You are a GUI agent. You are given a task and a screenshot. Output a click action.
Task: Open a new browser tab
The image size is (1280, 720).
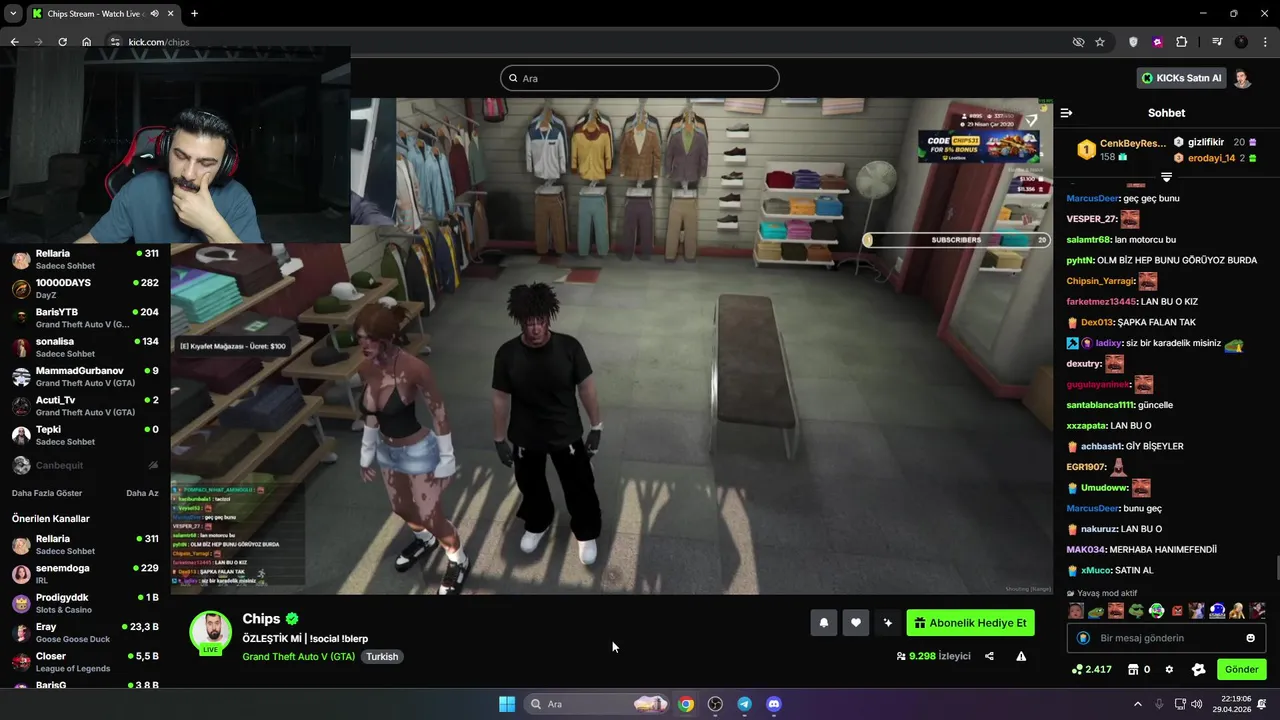[x=194, y=13]
